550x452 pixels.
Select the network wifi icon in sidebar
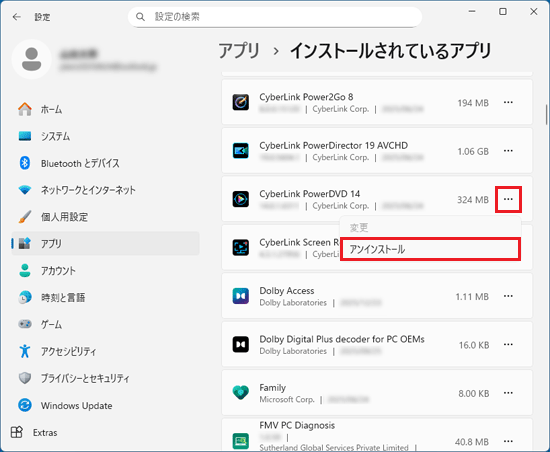click(x=25, y=190)
